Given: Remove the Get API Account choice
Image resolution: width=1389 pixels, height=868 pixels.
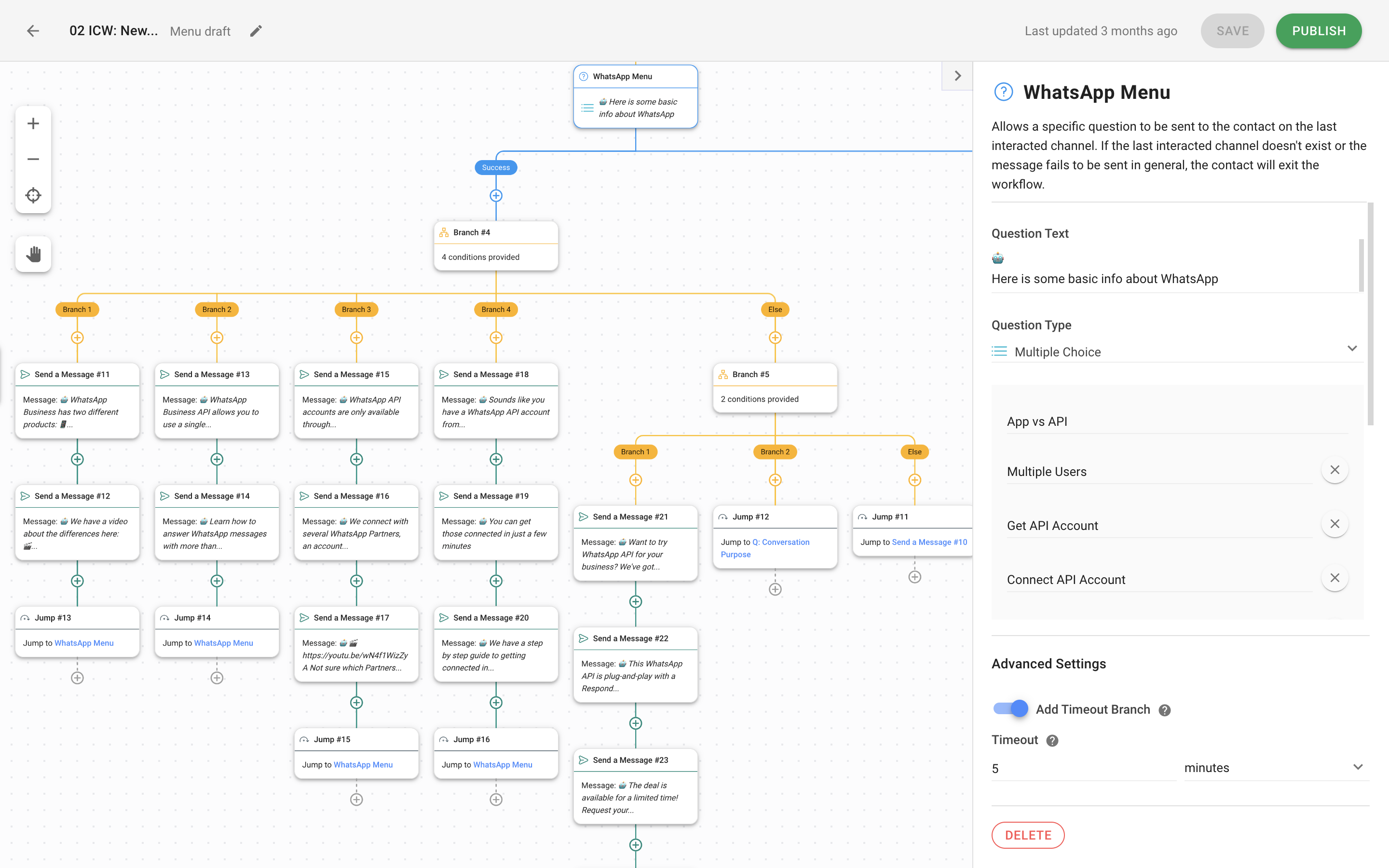Looking at the screenshot, I should (x=1335, y=524).
